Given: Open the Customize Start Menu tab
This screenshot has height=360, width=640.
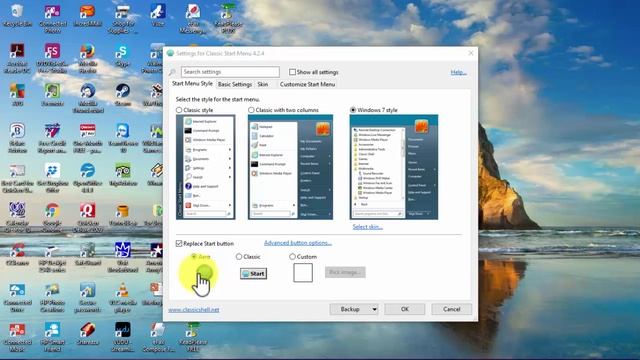Looking at the screenshot, I should pos(307,84).
